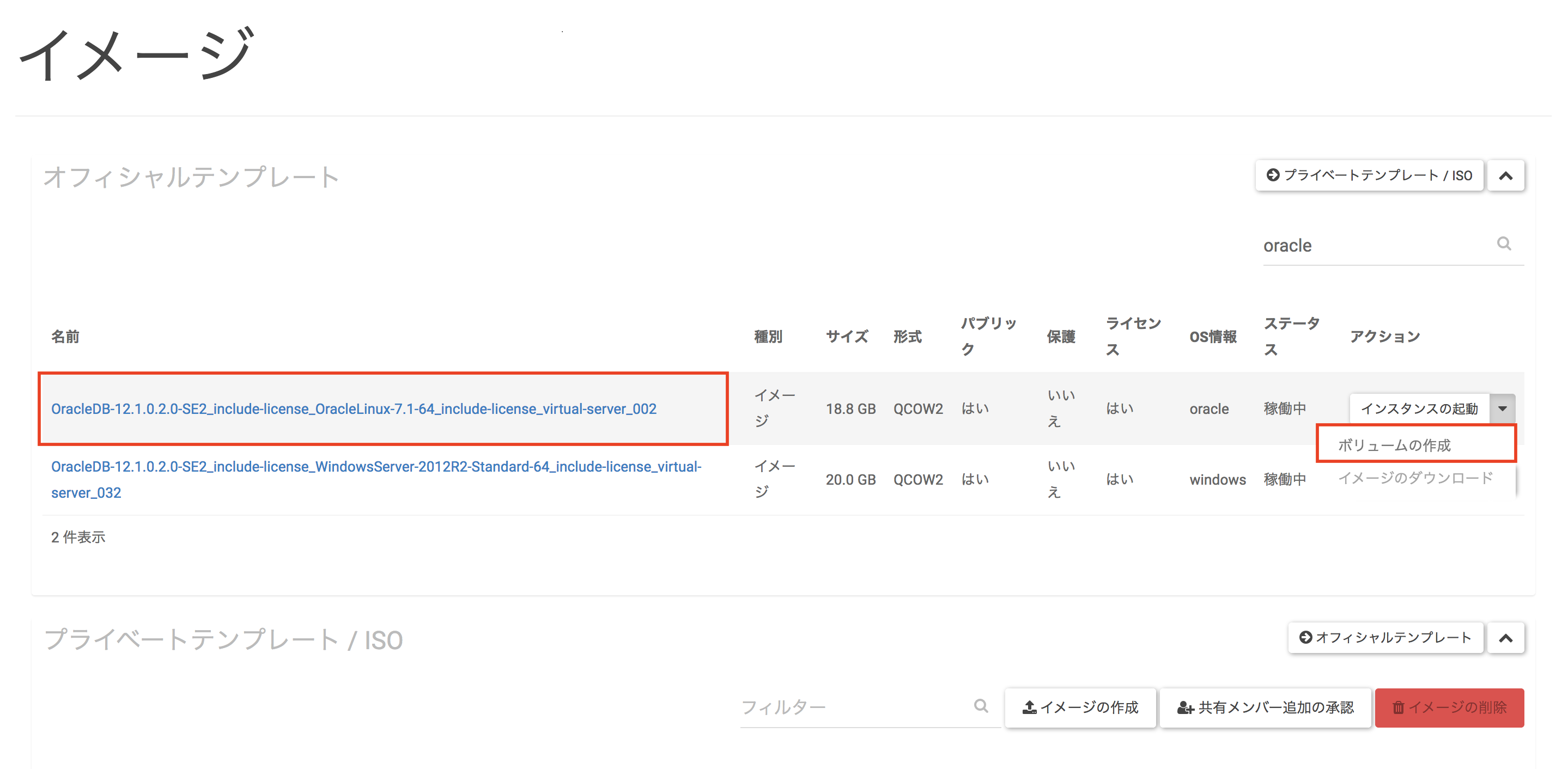This screenshot has height=769, width=1568.
Task: Select ボリュームの作成 menu entry
Action: tap(1394, 445)
